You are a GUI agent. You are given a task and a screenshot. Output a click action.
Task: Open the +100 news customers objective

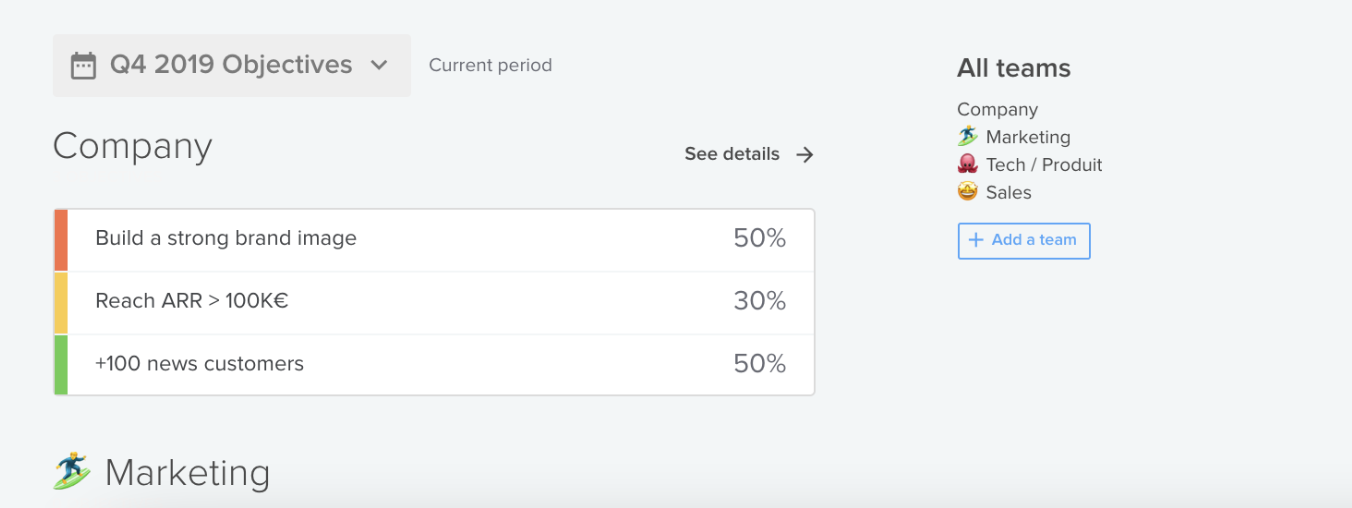(434, 364)
